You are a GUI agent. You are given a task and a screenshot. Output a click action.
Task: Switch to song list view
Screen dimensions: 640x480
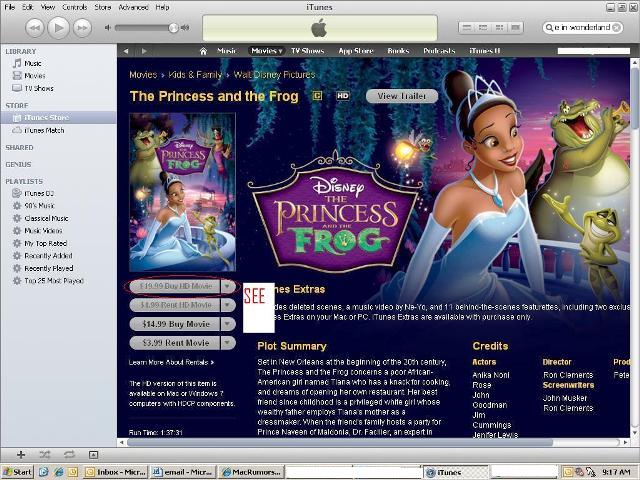point(467,27)
